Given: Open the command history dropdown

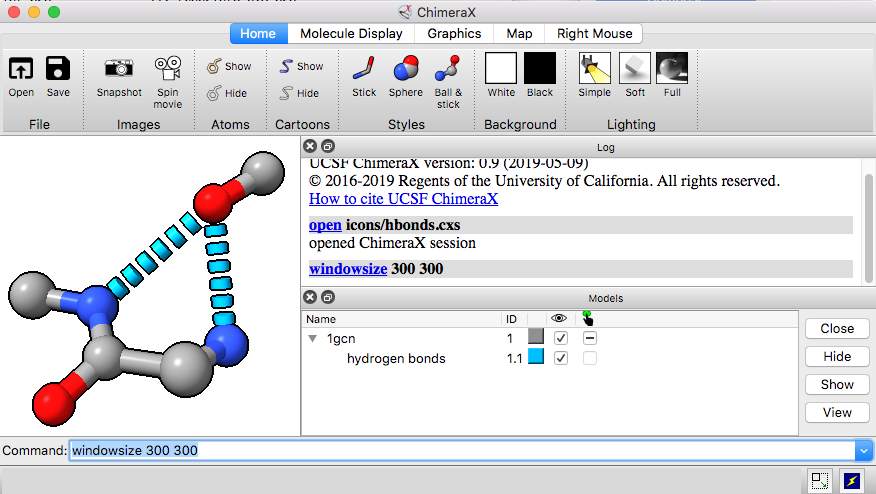Looking at the screenshot, I should coord(863,451).
